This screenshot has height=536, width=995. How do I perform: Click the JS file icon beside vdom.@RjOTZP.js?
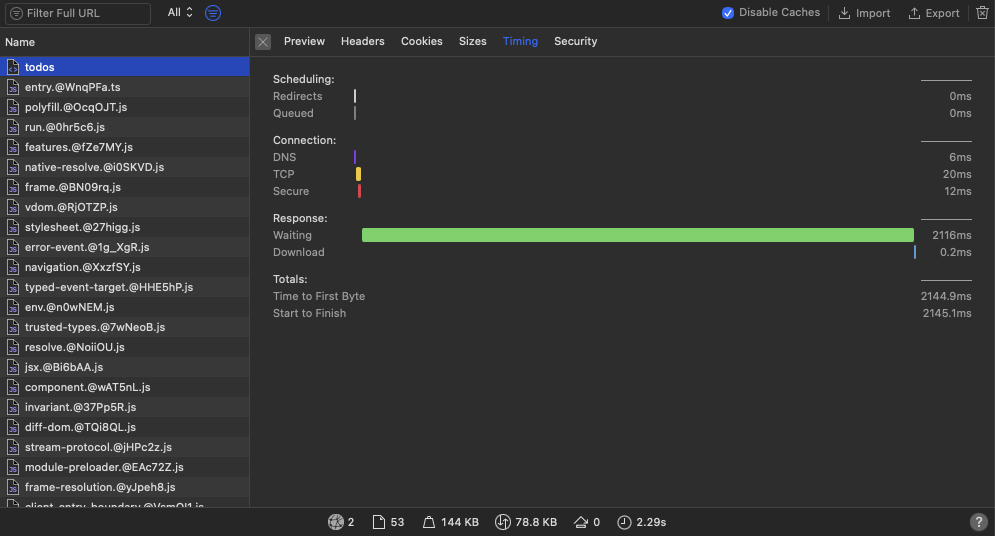(13, 207)
